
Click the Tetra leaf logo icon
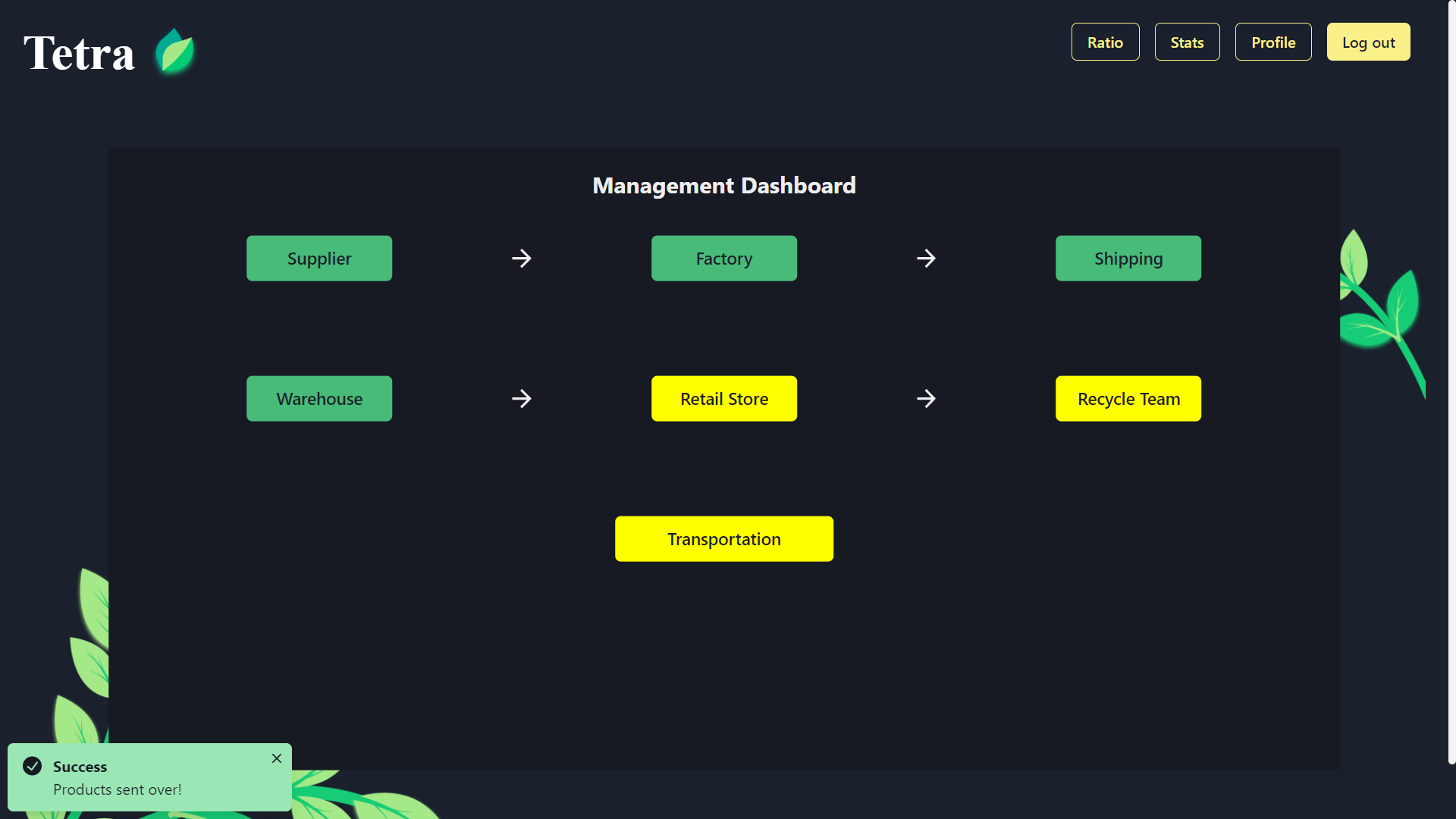click(x=175, y=52)
